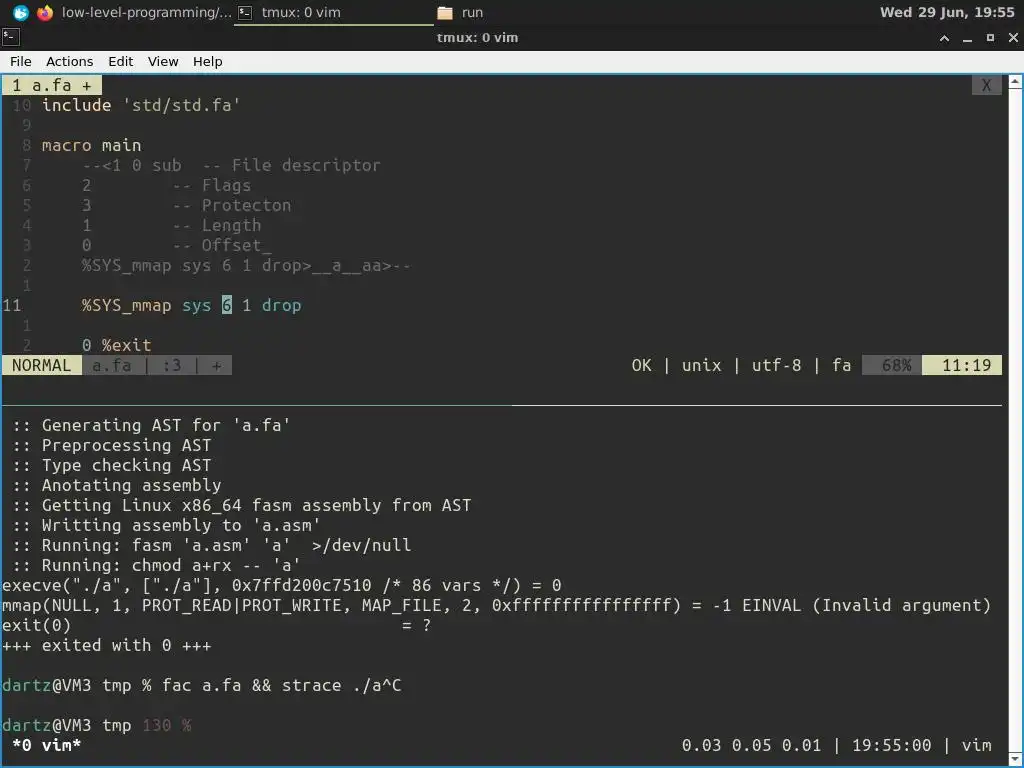This screenshot has height=768, width=1024.
Task: Click ':: Writting assembly to a.asm' line
Action: [x=166, y=525]
